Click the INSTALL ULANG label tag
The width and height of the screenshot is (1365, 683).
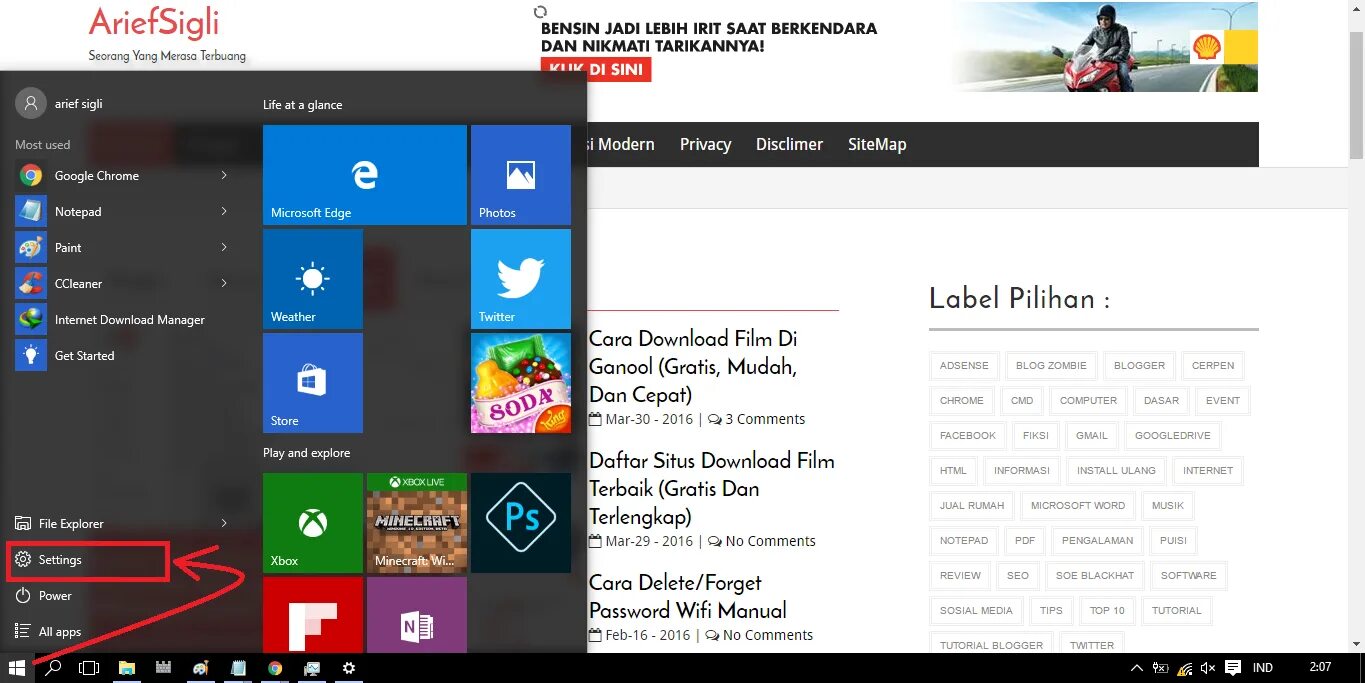click(1116, 471)
